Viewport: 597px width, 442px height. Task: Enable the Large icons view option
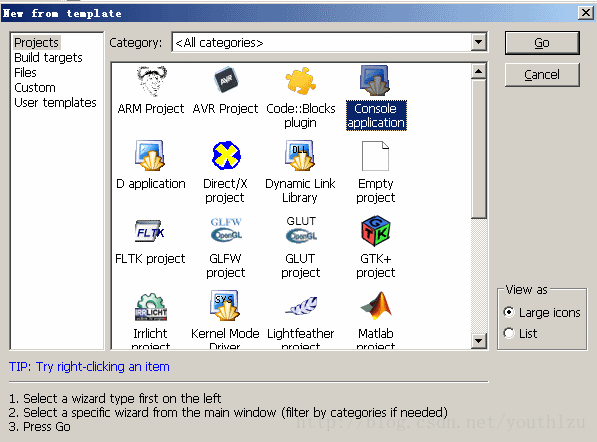pos(509,312)
